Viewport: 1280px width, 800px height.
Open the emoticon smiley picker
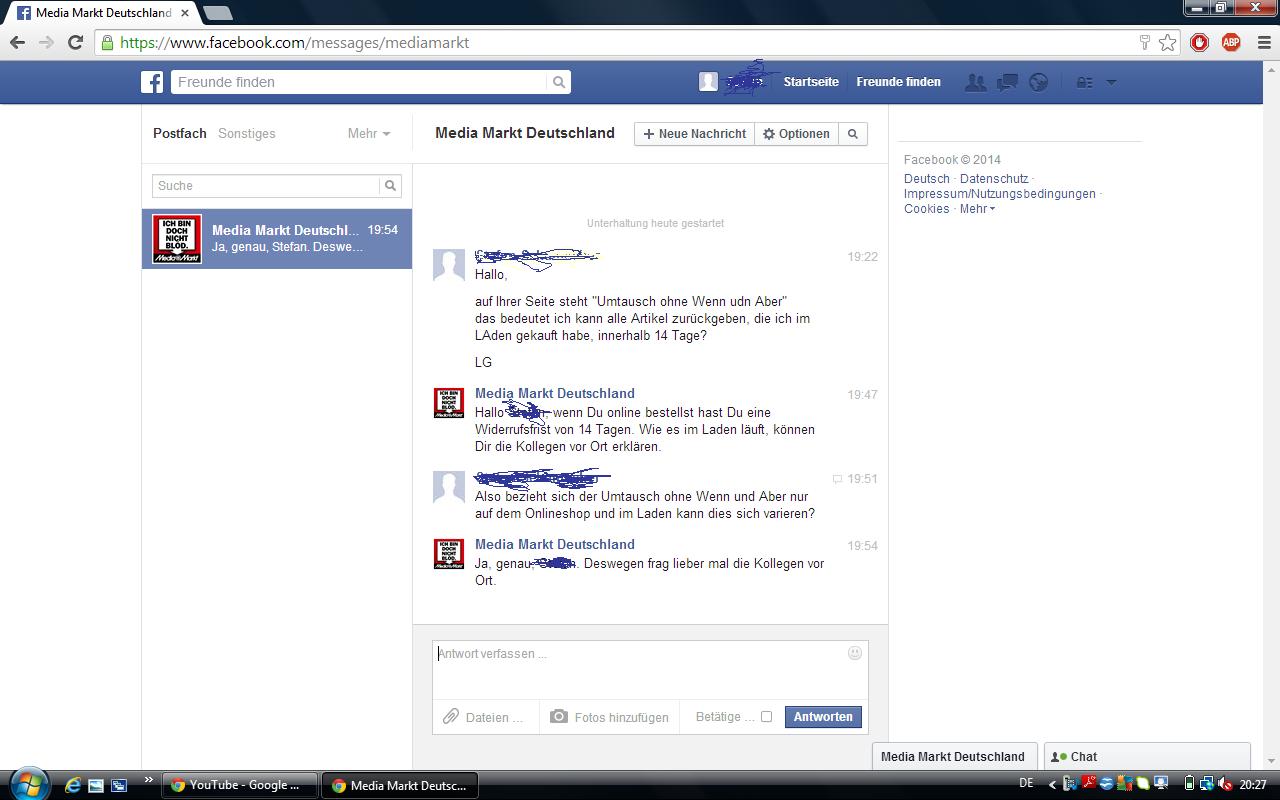[855, 653]
